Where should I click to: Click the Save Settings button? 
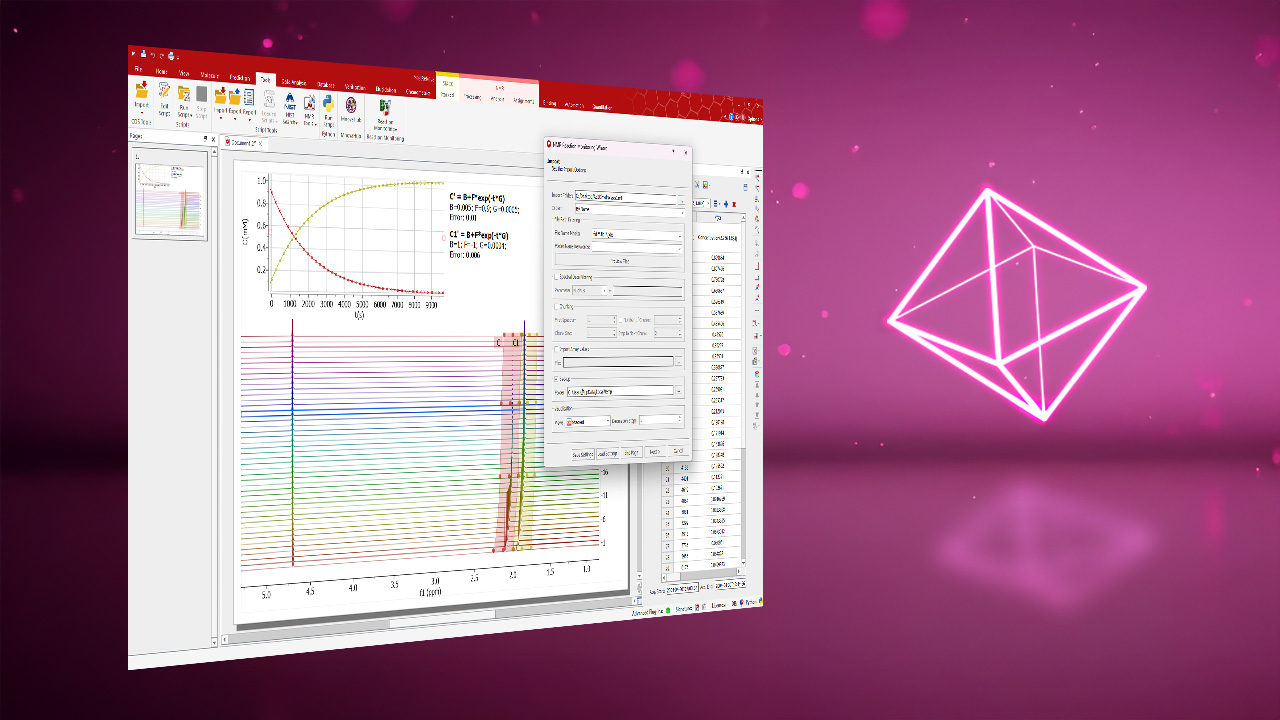(583, 453)
